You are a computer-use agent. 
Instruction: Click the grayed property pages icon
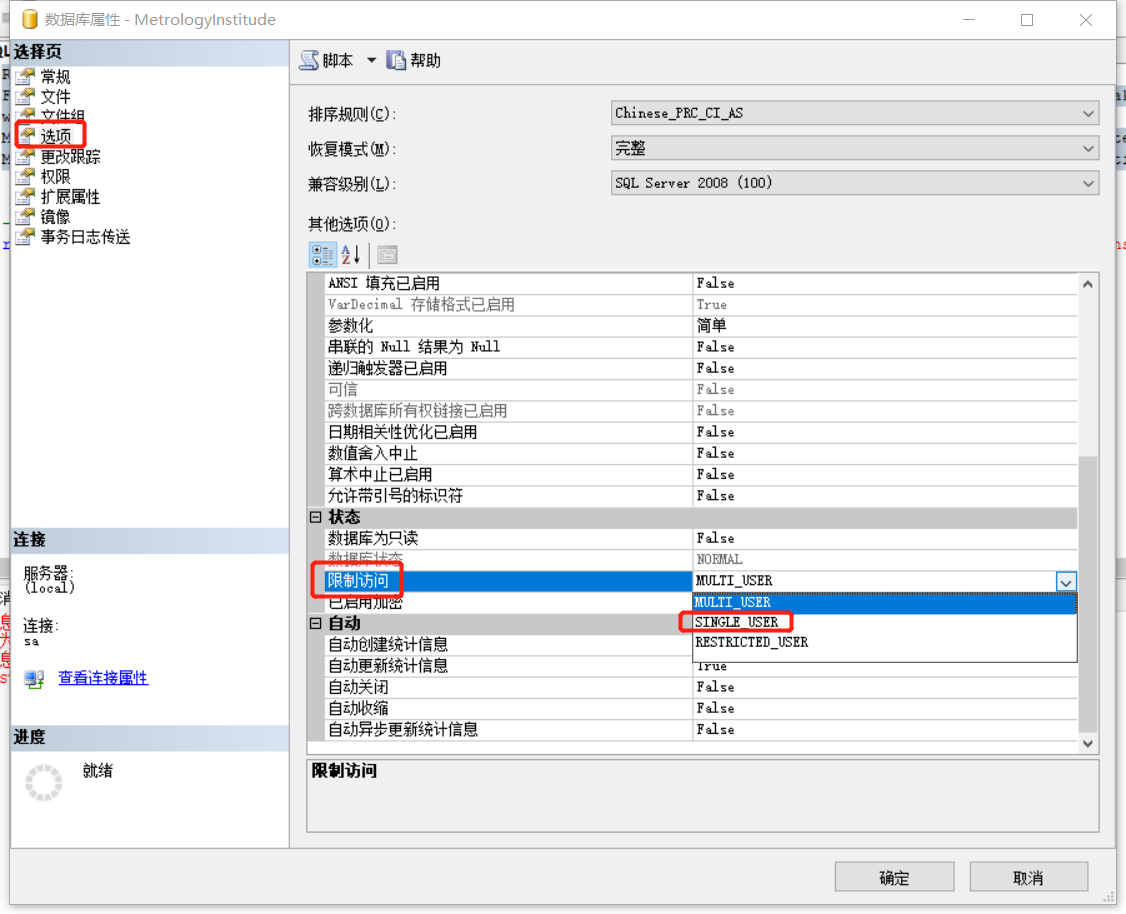pos(385,254)
